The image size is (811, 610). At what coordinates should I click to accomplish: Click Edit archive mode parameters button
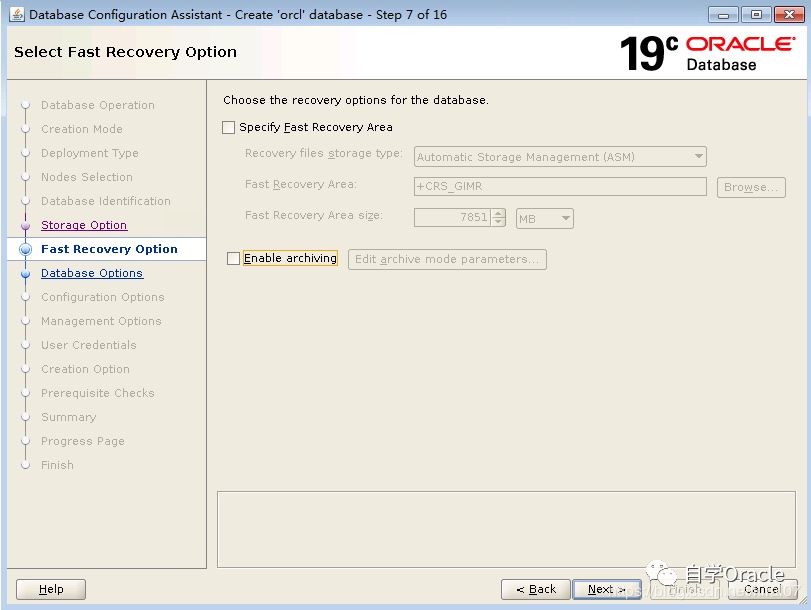(447, 260)
